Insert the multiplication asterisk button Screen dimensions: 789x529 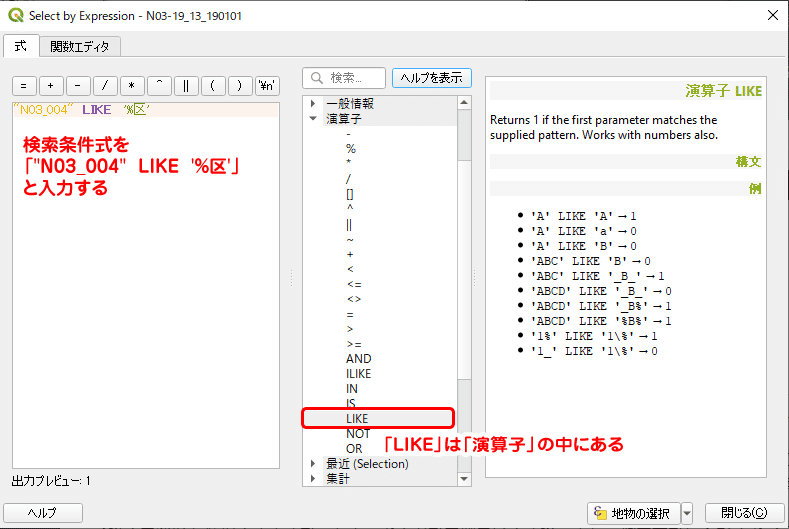pyautogui.click(x=132, y=86)
